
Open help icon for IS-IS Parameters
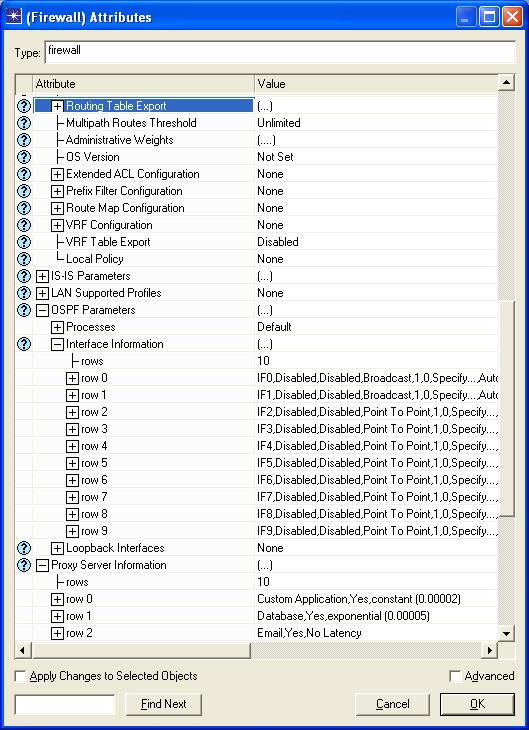pos(24,276)
